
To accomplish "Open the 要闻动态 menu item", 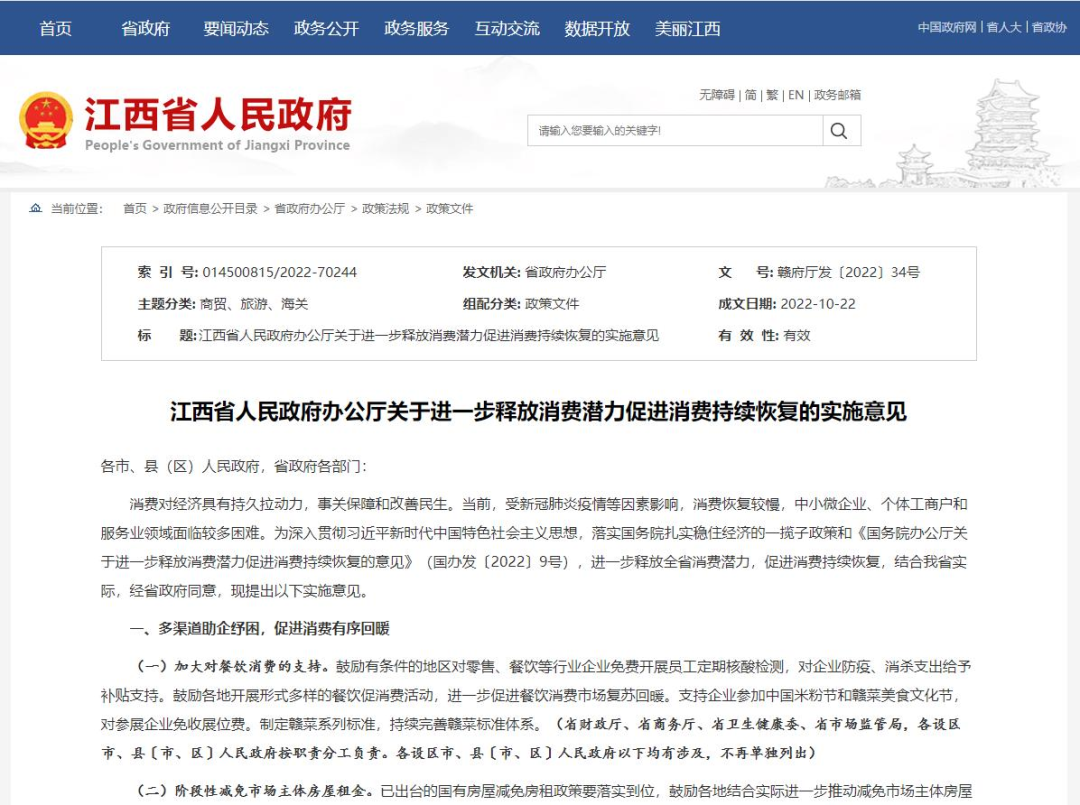I will click(x=235, y=28).
